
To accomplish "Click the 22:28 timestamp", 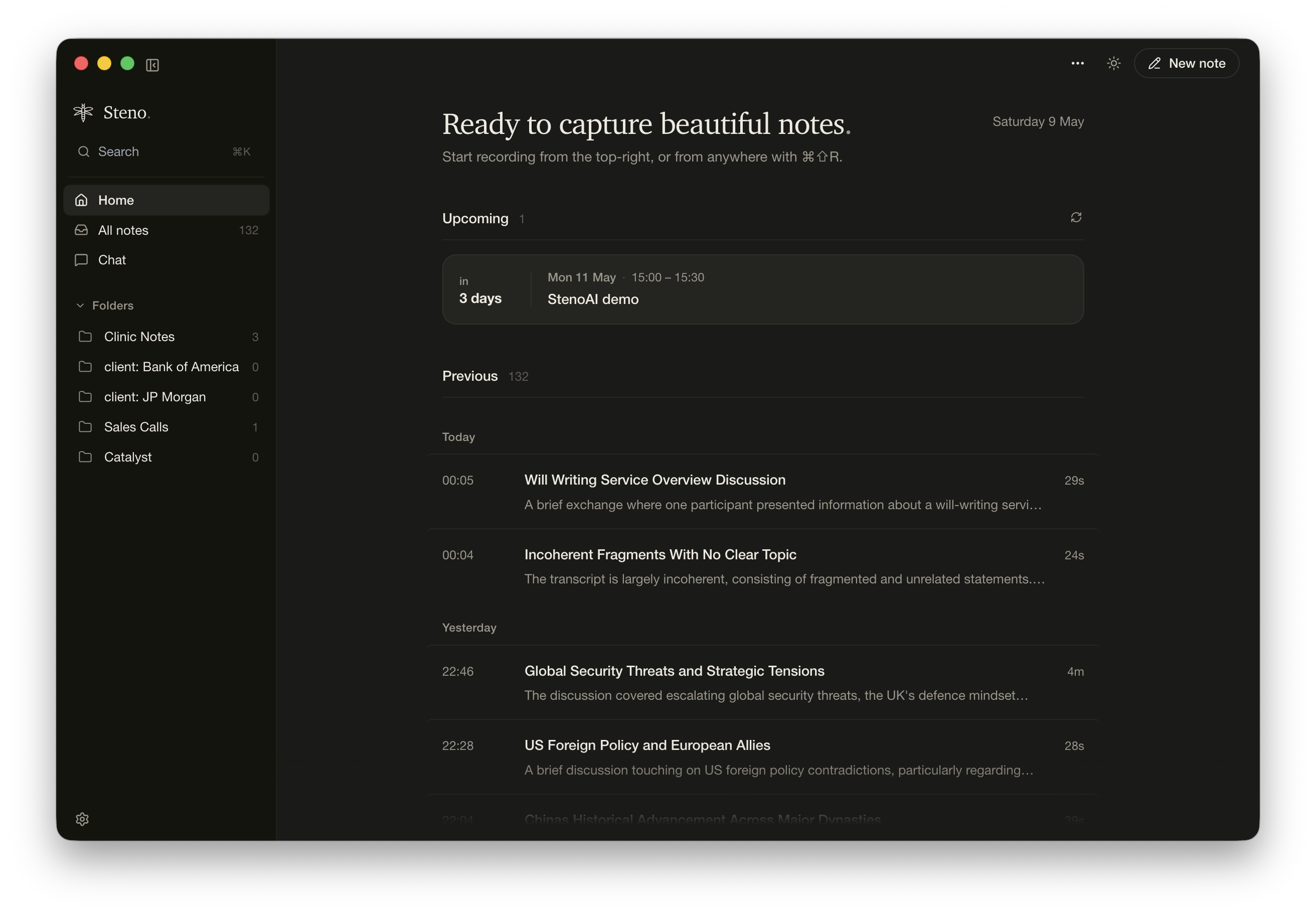I will [458, 746].
